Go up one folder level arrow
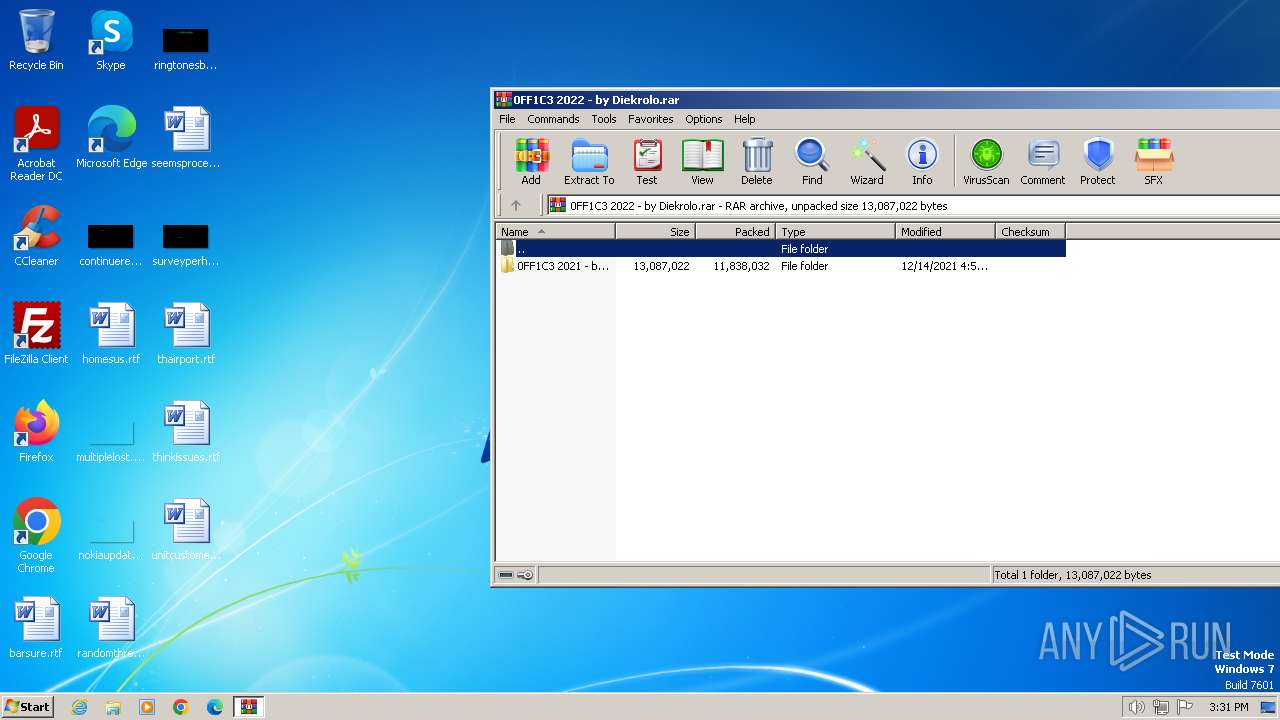The height and width of the screenshot is (720, 1280). coord(516,205)
